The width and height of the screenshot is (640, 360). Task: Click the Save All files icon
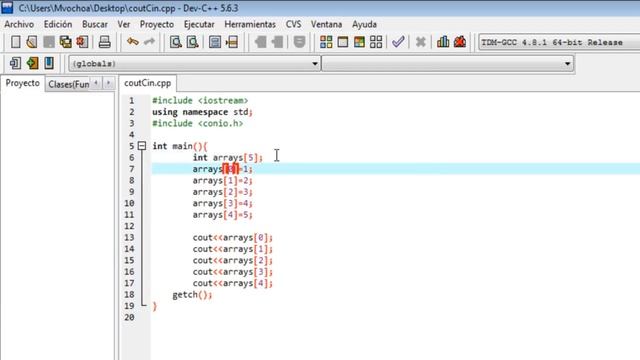pos(65,42)
